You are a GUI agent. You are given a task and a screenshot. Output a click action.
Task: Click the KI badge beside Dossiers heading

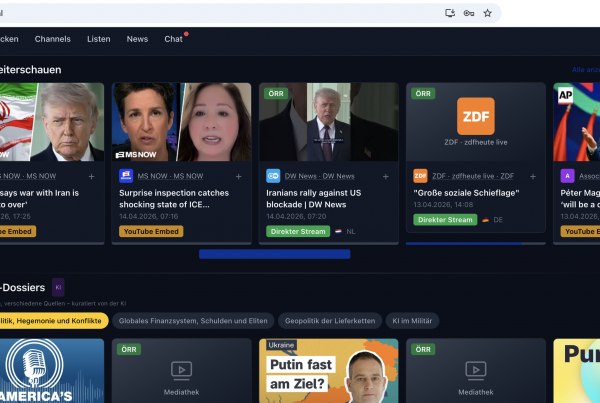(x=58, y=287)
